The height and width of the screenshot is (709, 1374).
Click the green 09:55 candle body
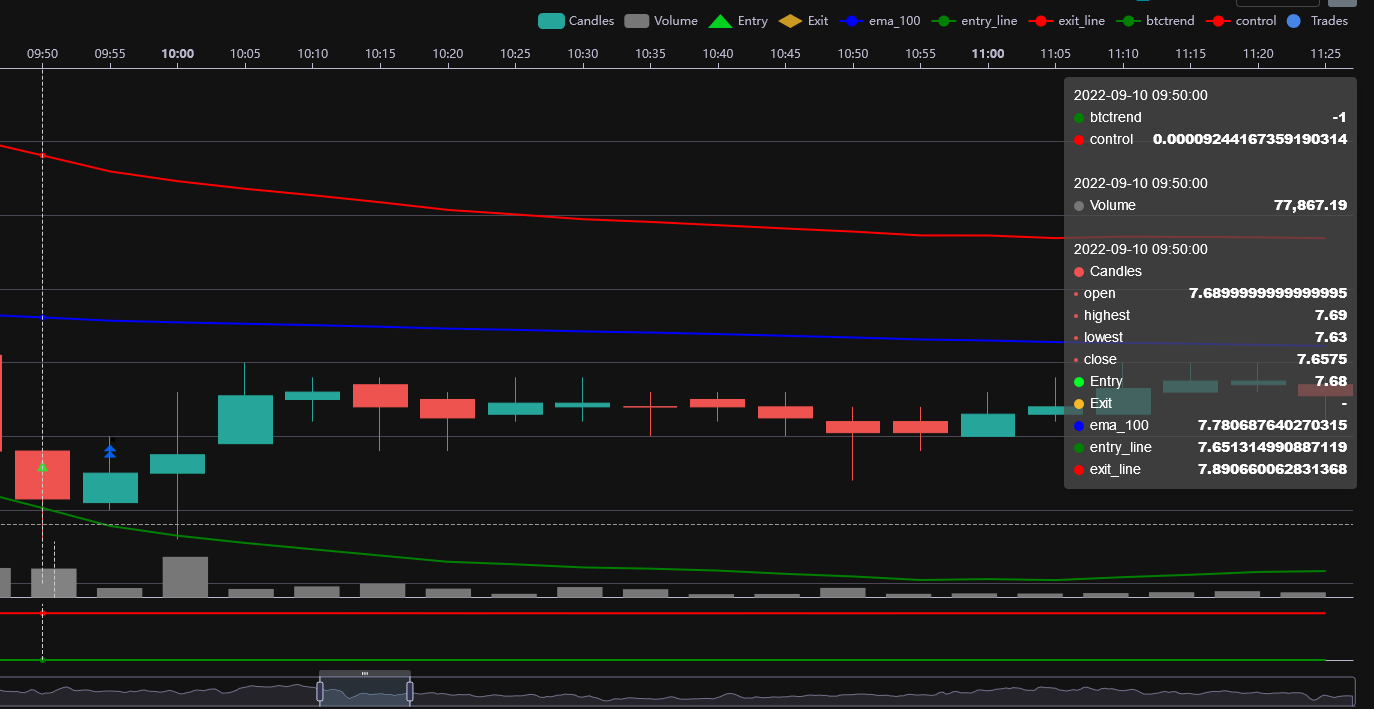110,488
